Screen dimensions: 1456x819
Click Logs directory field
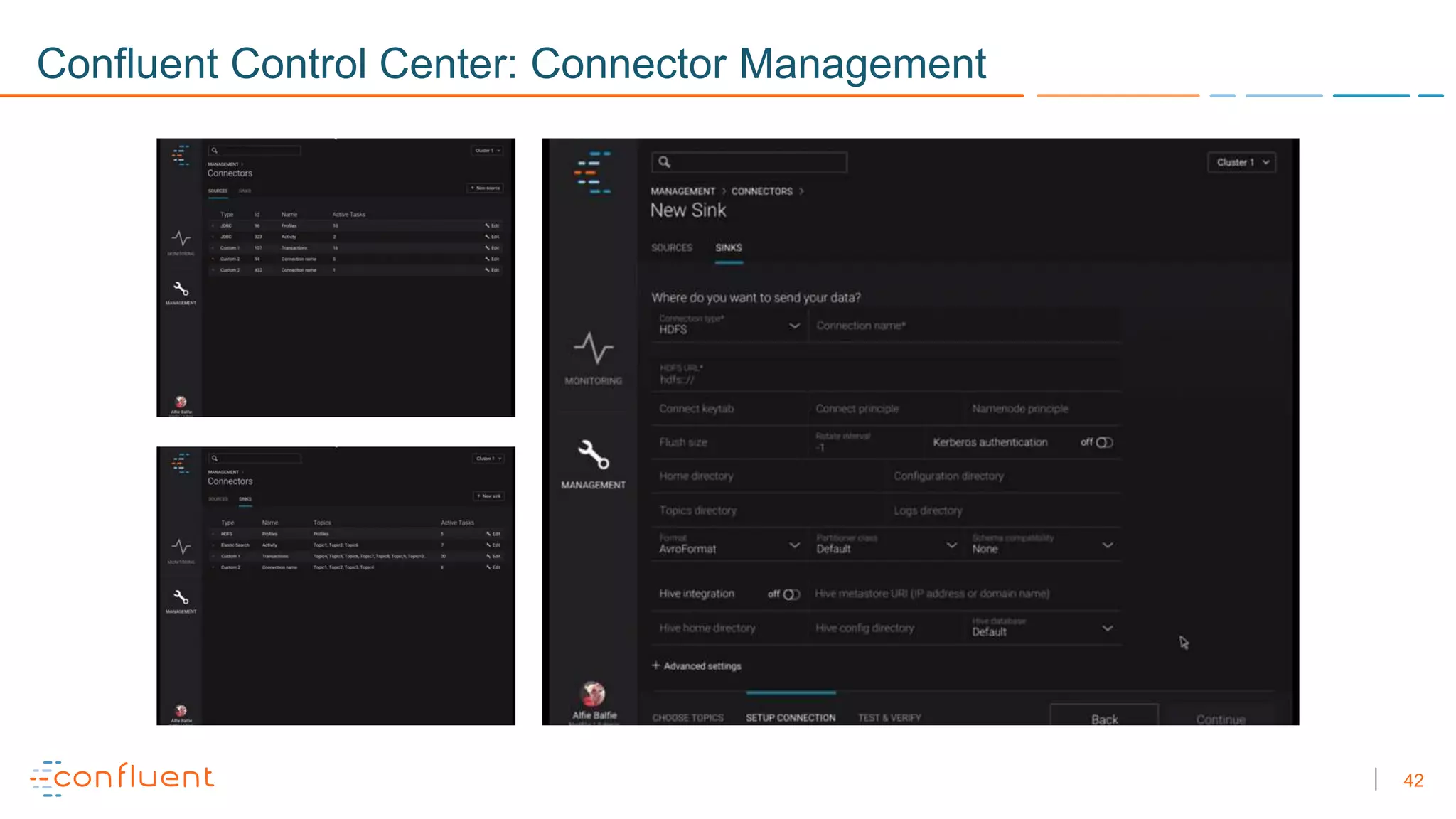click(1004, 510)
